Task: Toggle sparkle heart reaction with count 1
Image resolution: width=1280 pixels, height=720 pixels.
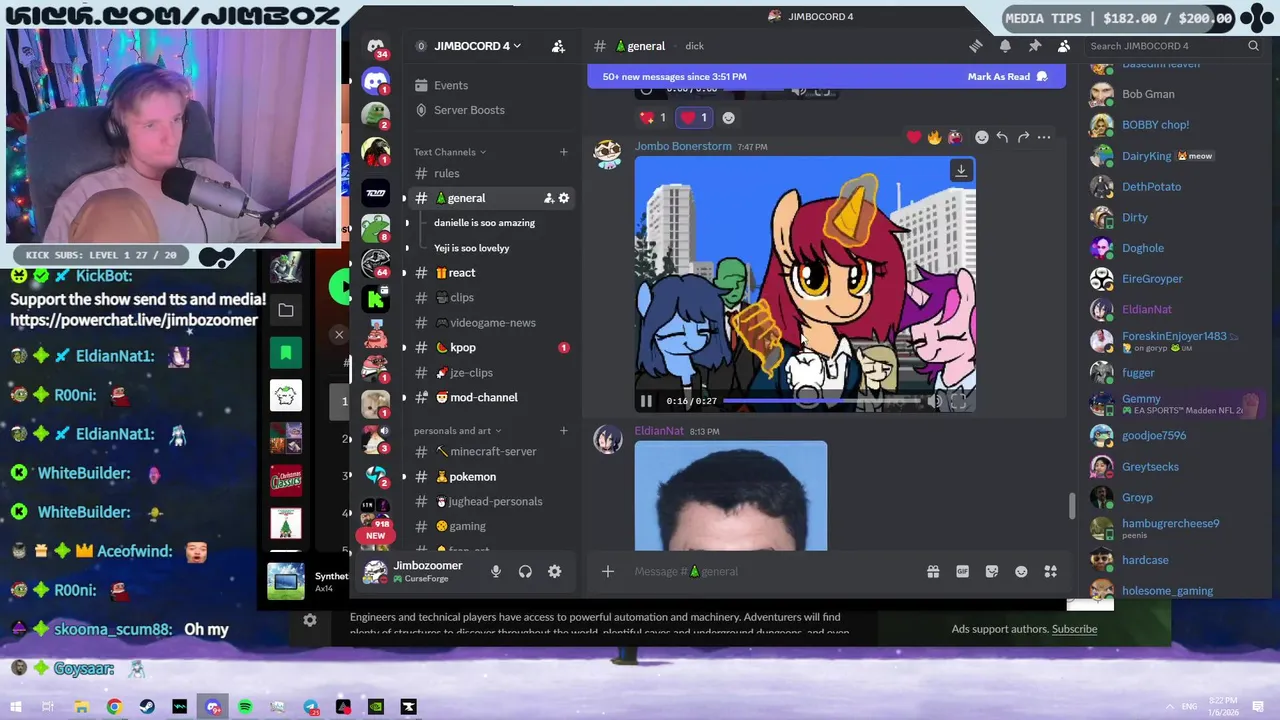Action: pyautogui.click(x=653, y=118)
